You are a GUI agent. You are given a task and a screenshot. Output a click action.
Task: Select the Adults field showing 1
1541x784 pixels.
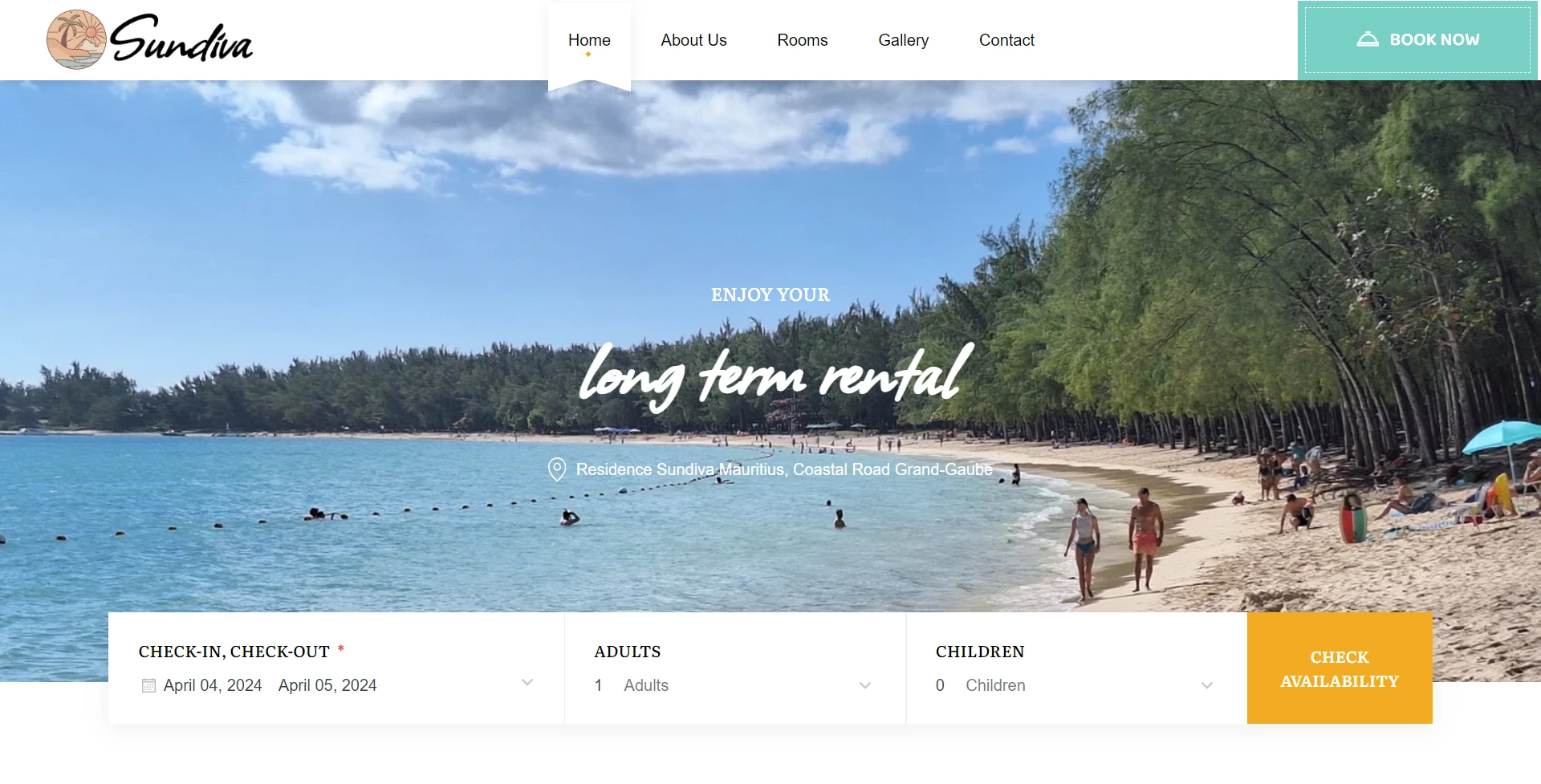pos(734,685)
